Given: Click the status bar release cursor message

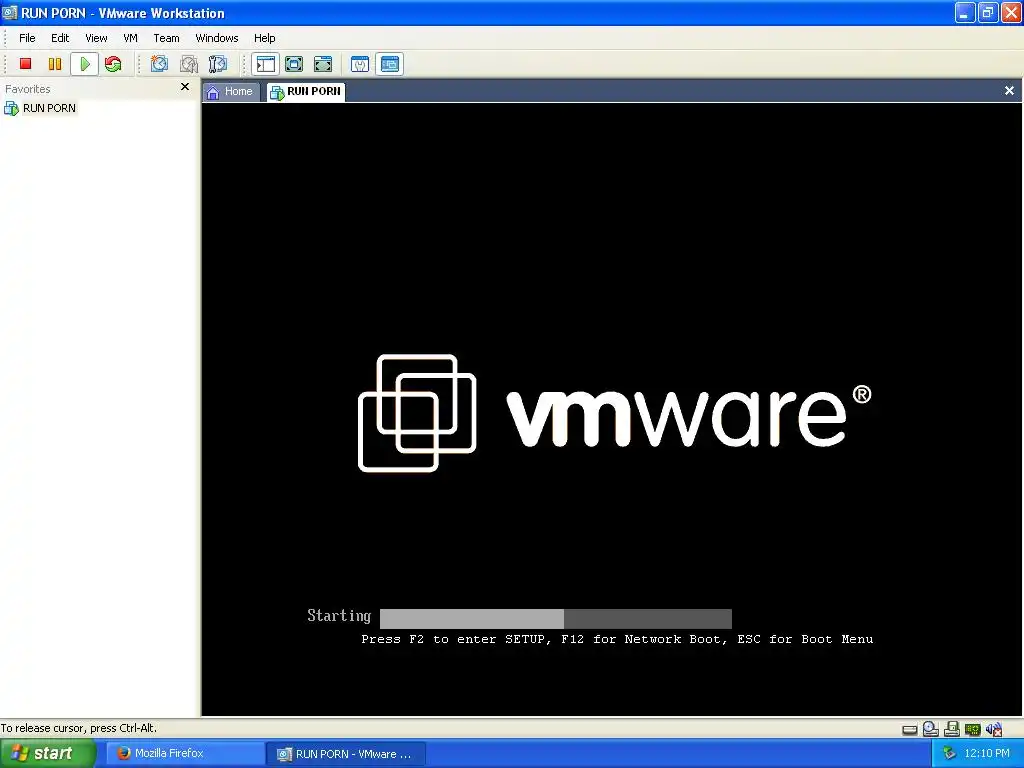Looking at the screenshot, I should click(79, 728).
